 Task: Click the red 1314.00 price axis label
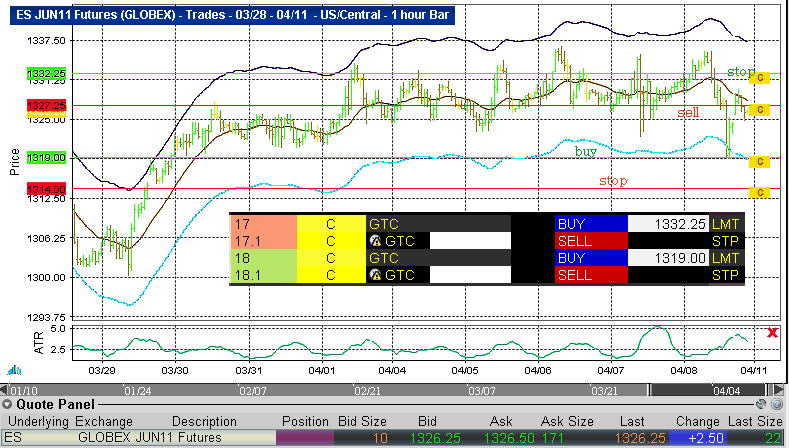[x=46, y=189]
